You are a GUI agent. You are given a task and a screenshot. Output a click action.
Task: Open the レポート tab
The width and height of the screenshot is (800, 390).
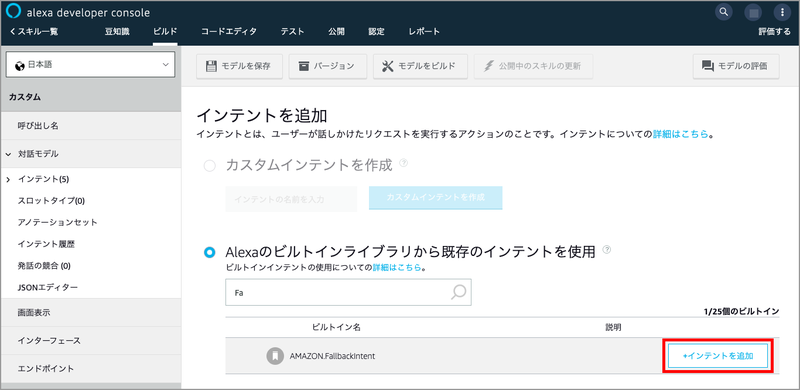pos(424,32)
